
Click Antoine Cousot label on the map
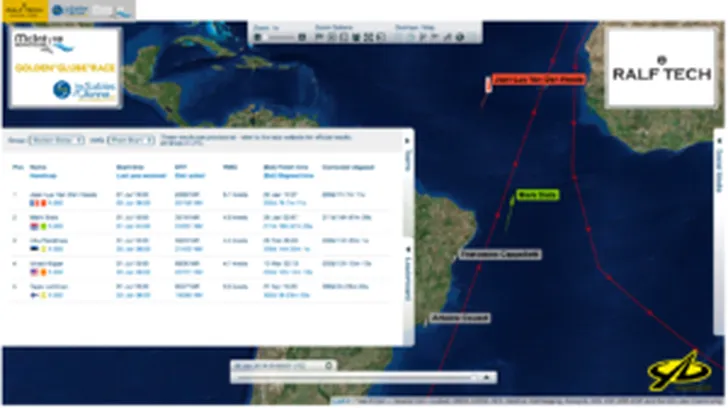point(460,318)
